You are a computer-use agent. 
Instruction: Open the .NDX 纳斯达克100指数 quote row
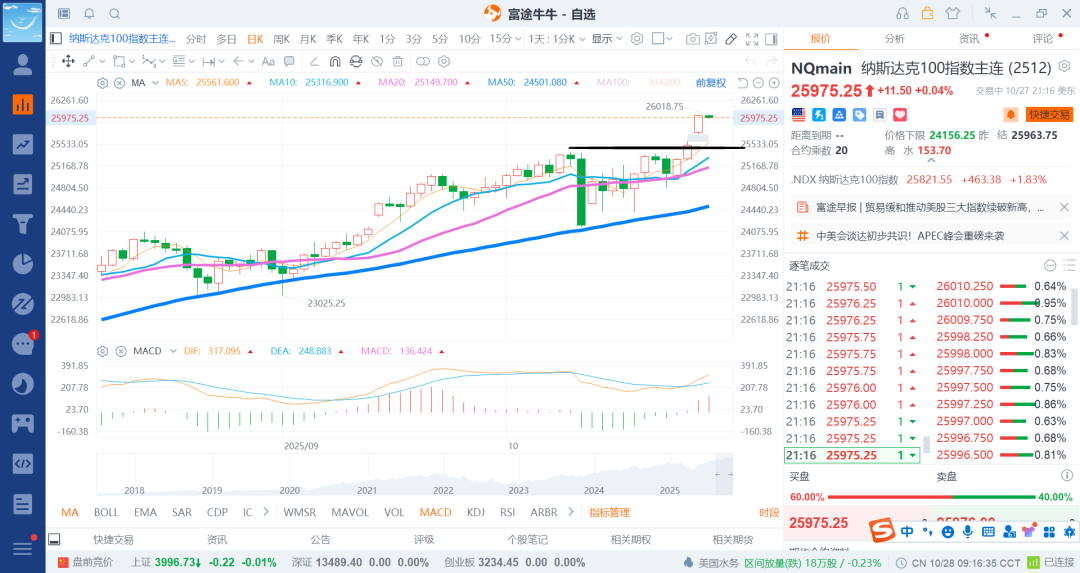tap(919, 180)
